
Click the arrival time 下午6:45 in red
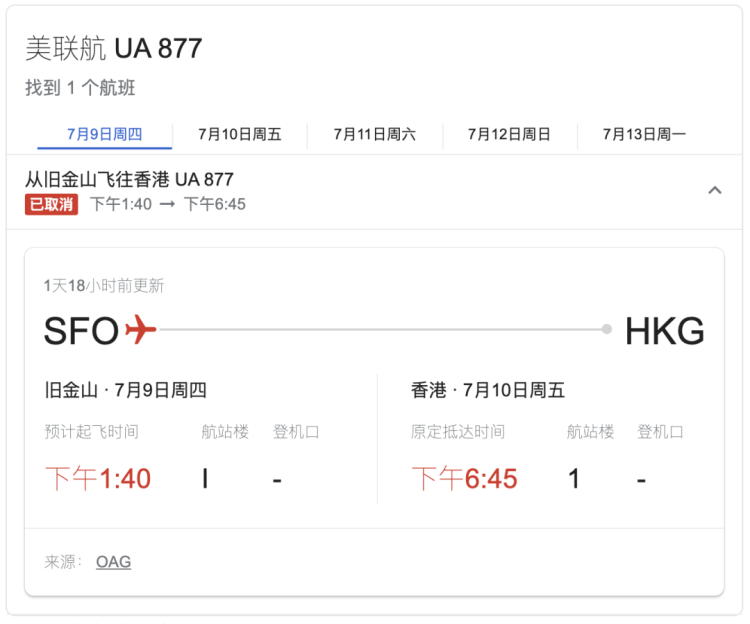464,479
